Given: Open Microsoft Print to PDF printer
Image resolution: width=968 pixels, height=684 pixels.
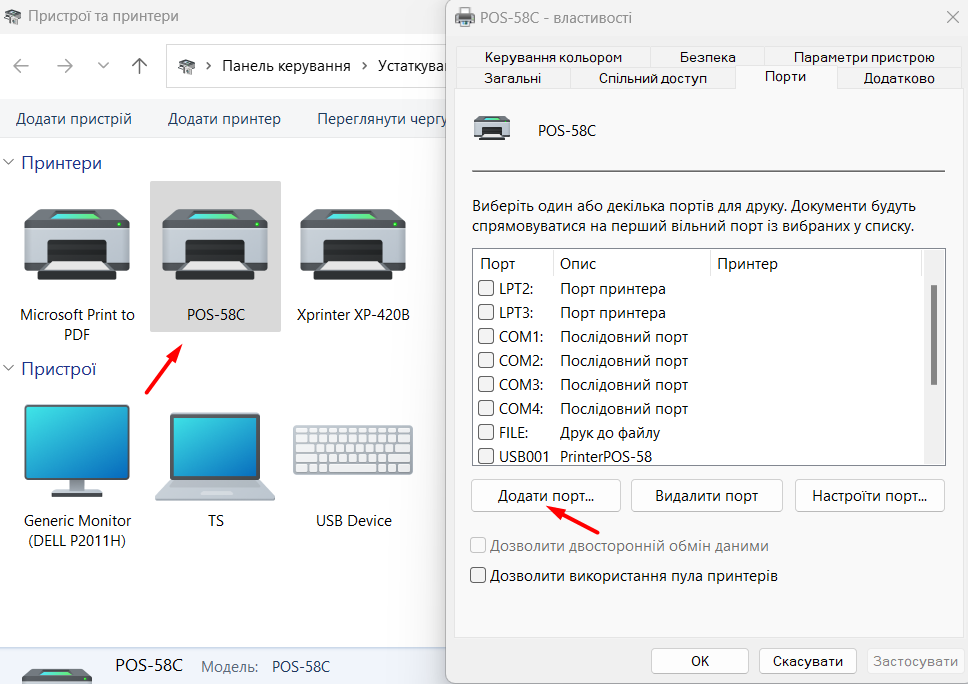Looking at the screenshot, I should pos(77,243).
